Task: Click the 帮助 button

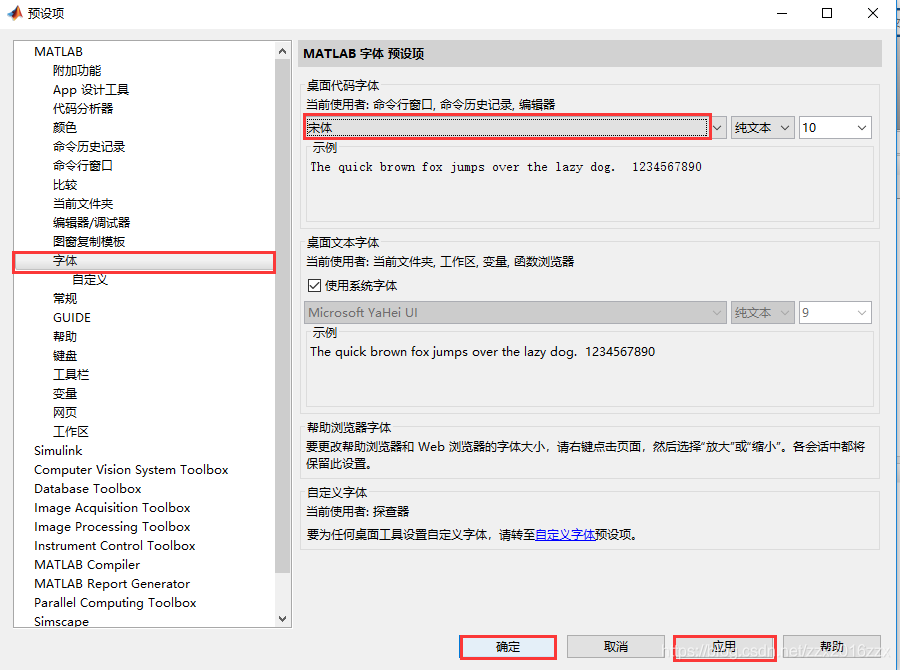Action: pos(831,647)
